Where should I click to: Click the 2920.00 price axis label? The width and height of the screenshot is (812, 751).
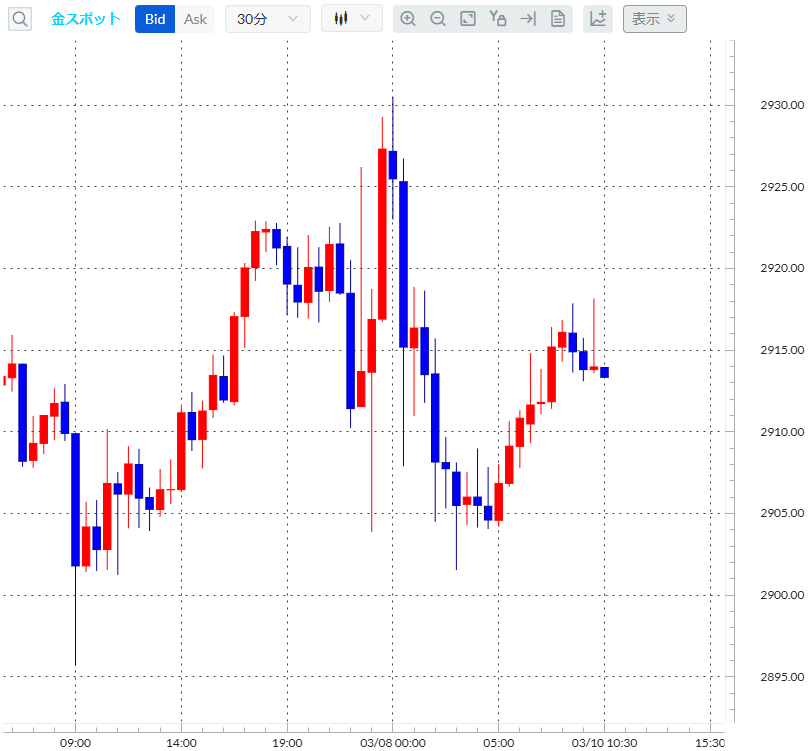coord(782,268)
